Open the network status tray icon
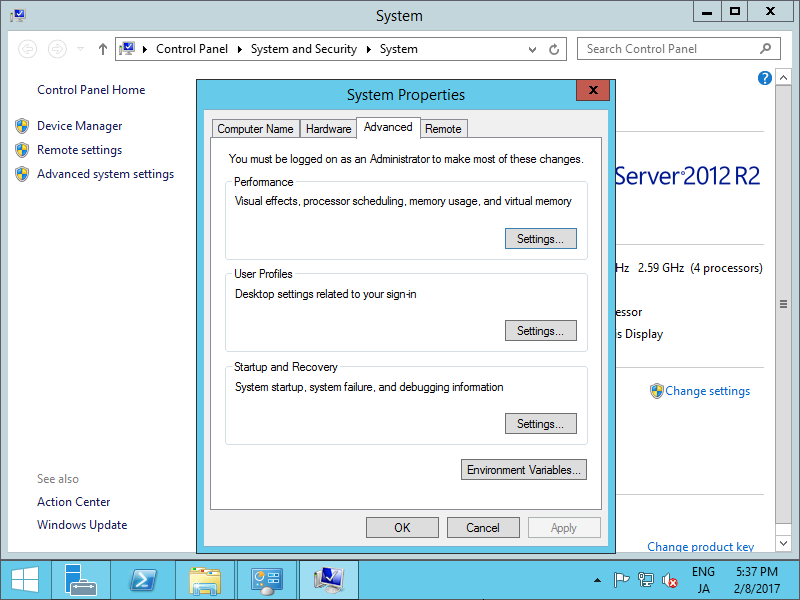Image resolution: width=800 pixels, height=600 pixels. coord(648,579)
